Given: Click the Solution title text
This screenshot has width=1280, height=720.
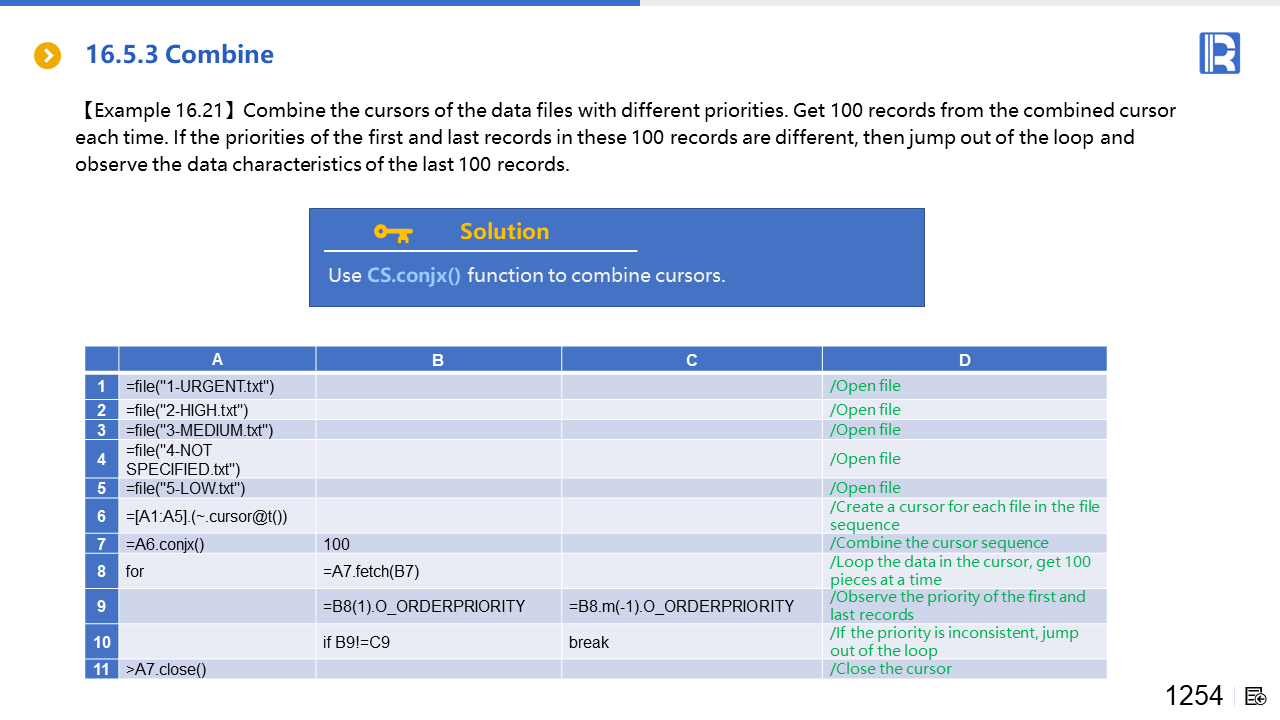Looking at the screenshot, I should click(x=504, y=232).
